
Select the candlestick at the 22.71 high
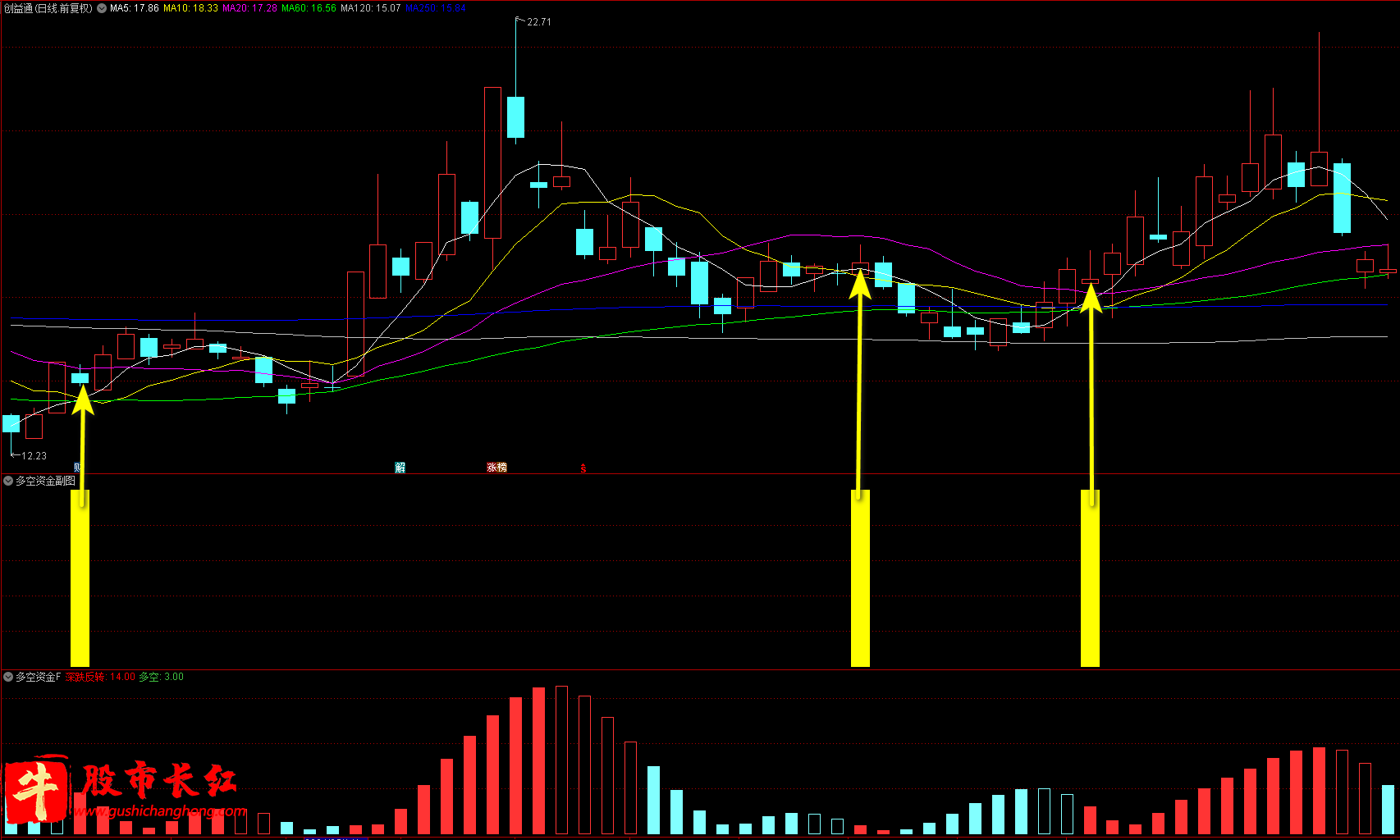[x=515, y=116]
